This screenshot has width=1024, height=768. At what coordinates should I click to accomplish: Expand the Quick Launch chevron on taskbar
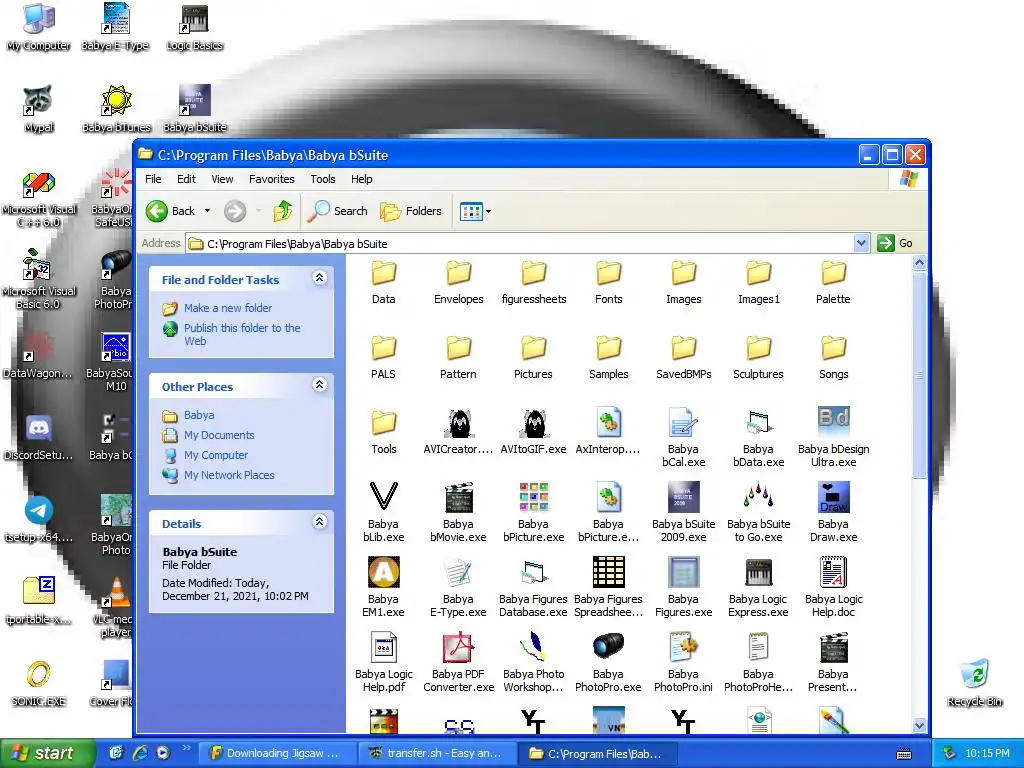tap(186, 748)
